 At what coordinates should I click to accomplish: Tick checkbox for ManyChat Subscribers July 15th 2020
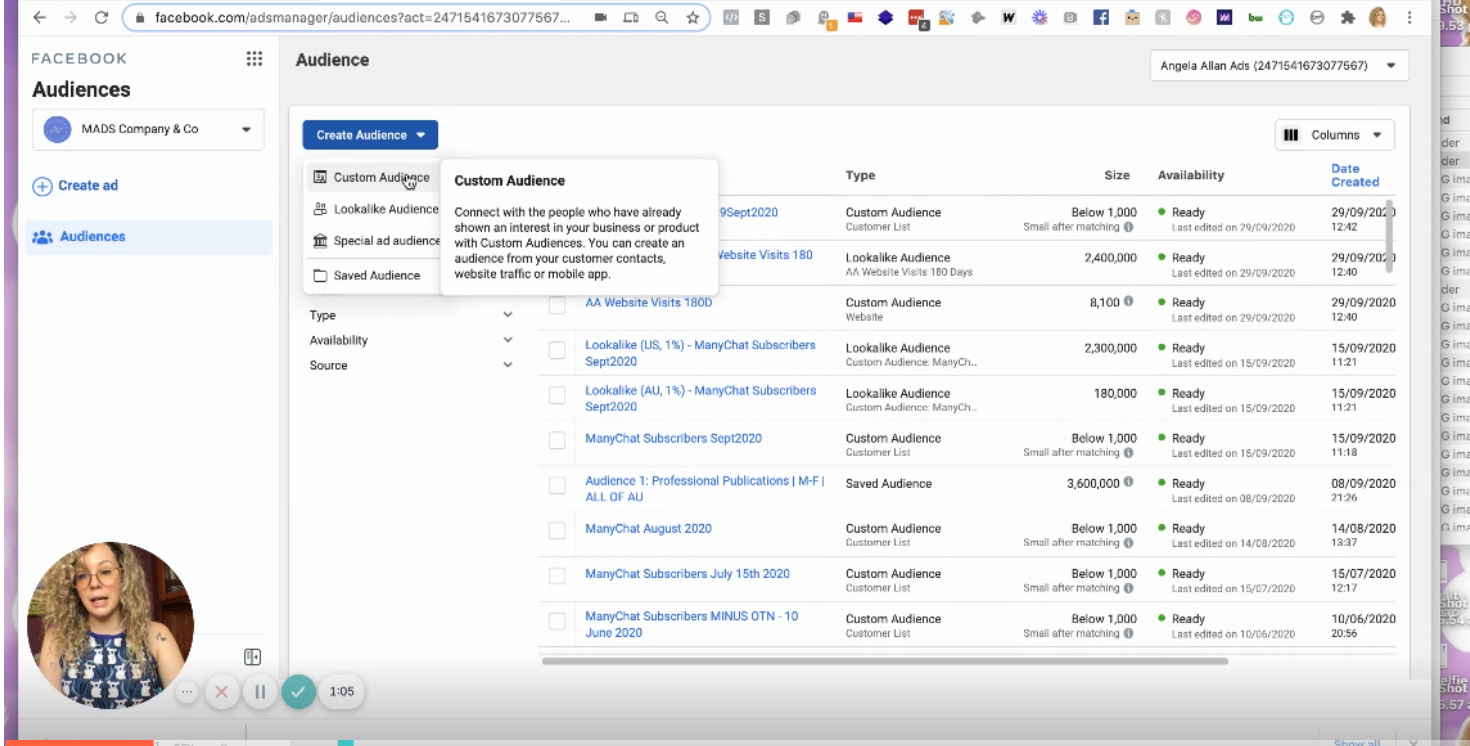coord(557,577)
